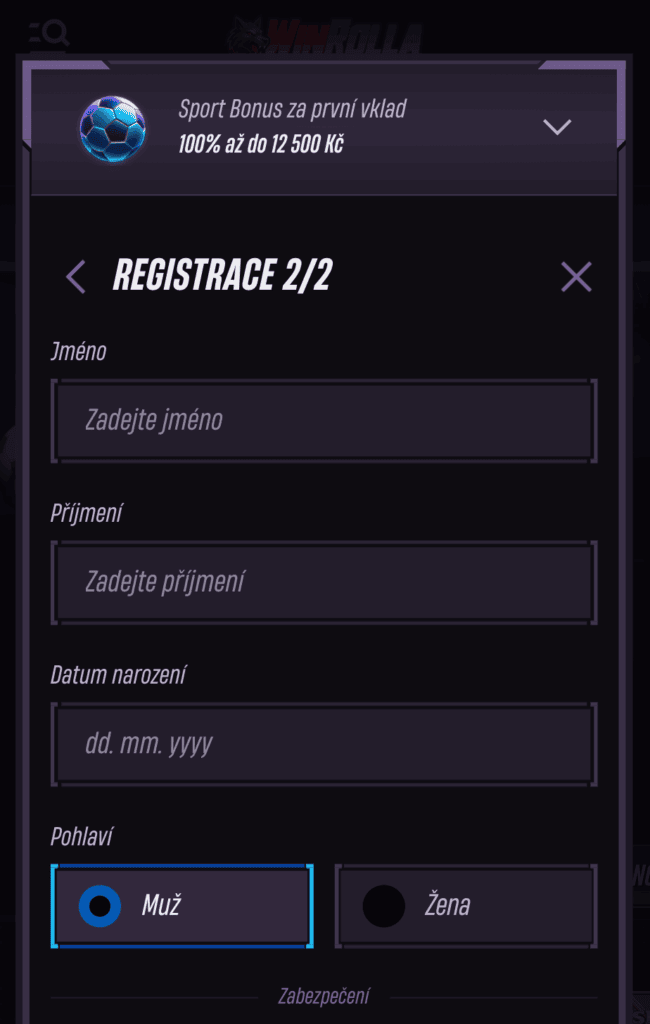The image size is (650, 1024).
Task: Click the WinRolla logo
Action: (325, 36)
